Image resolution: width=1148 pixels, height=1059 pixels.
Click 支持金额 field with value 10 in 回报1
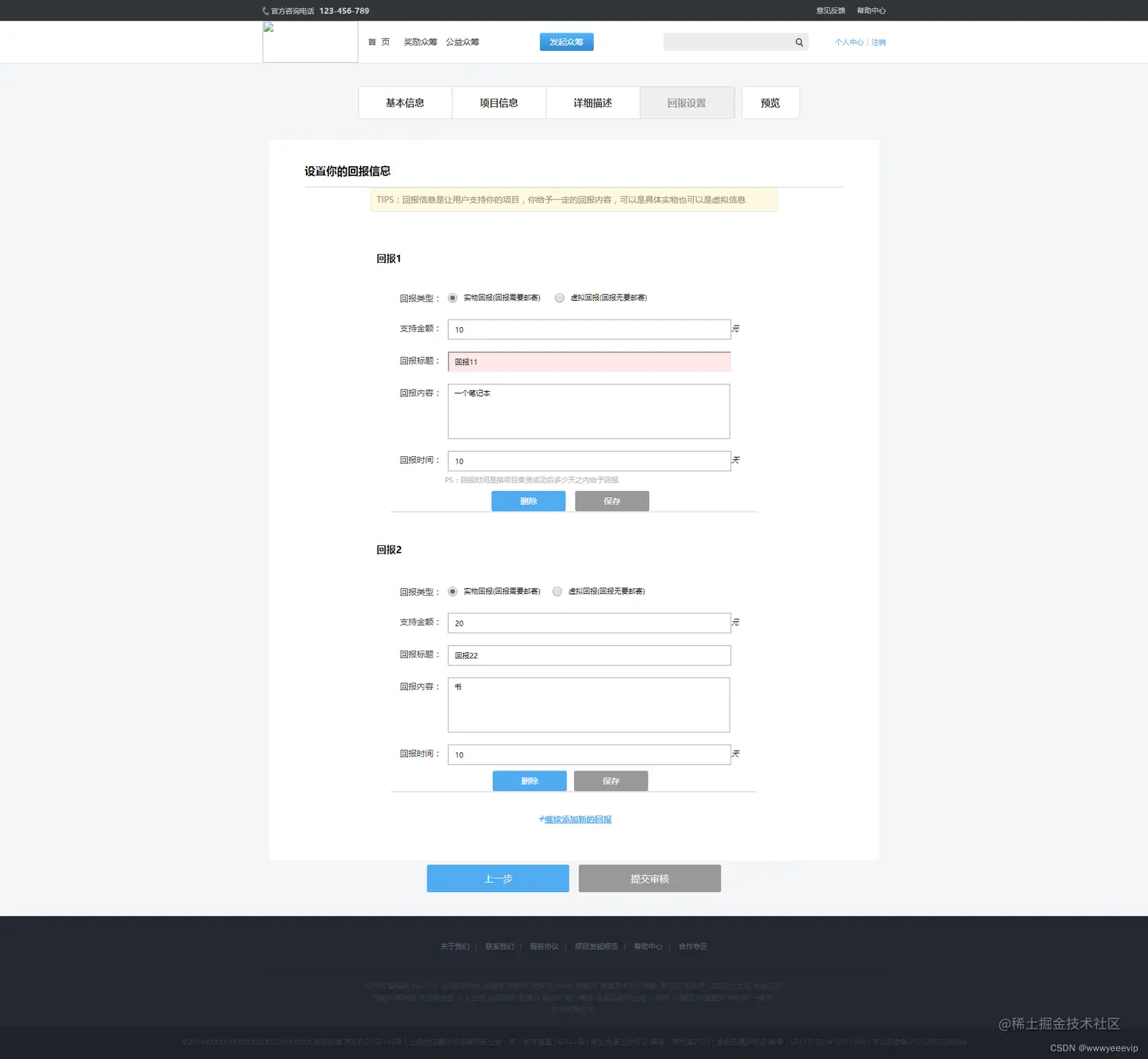589,329
